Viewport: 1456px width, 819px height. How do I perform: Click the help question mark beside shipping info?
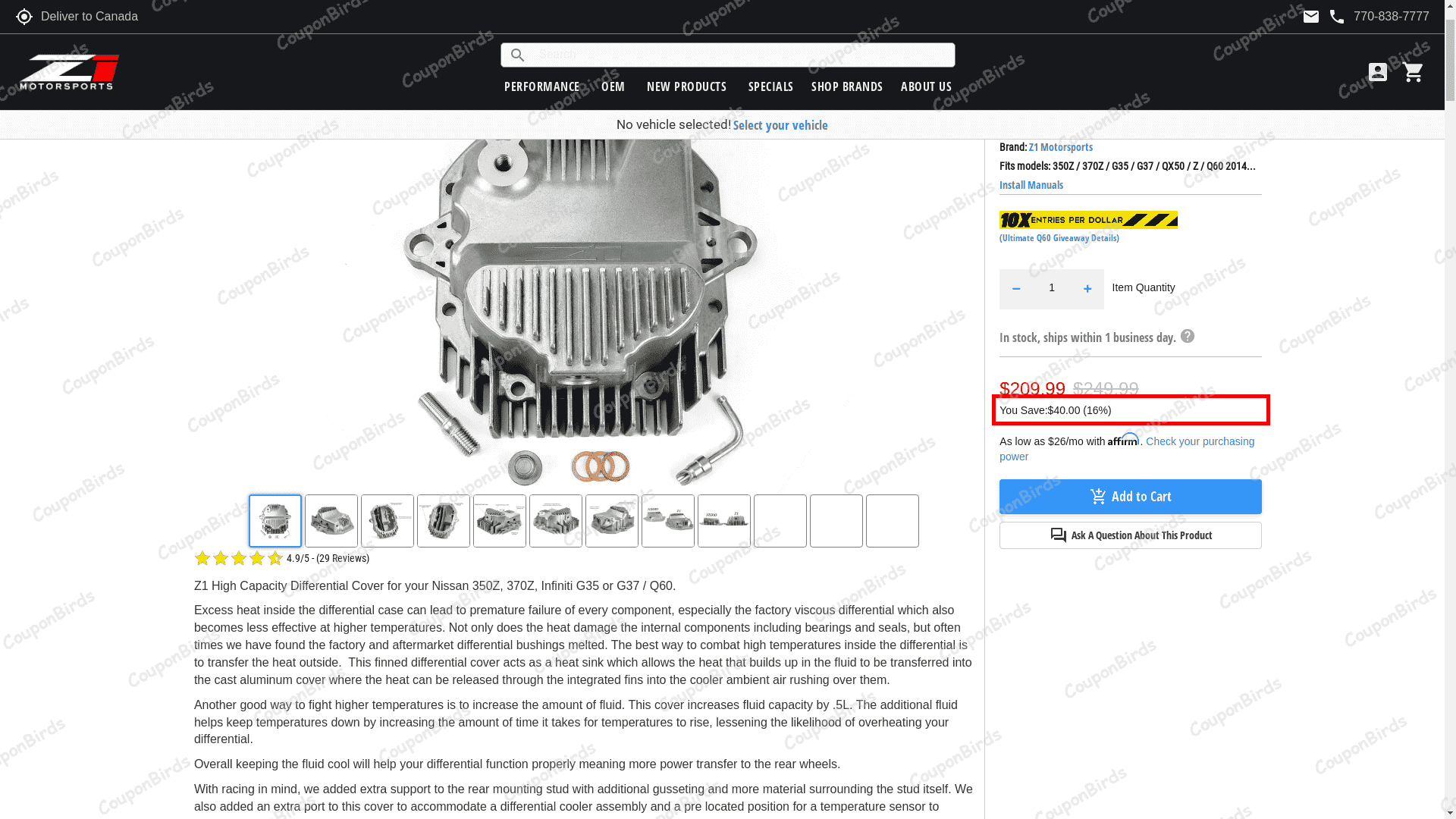tap(1188, 336)
